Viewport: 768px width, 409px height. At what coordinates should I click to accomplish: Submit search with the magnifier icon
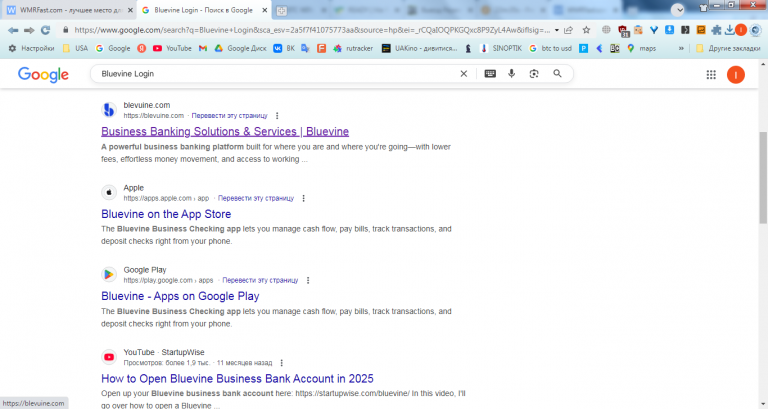[x=557, y=73]
